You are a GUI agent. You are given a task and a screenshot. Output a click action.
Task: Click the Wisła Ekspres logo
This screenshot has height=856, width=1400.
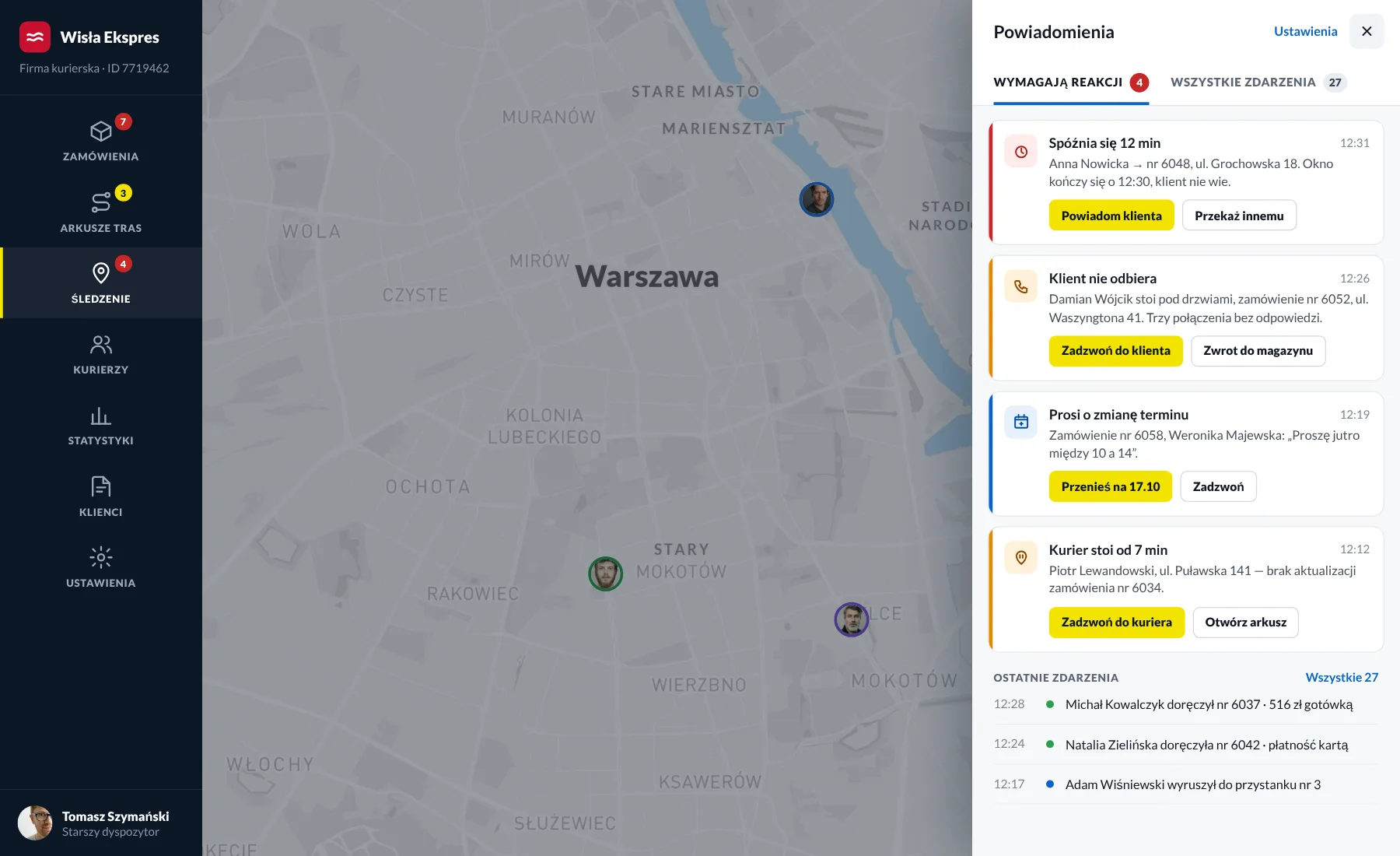pos(35,37)
